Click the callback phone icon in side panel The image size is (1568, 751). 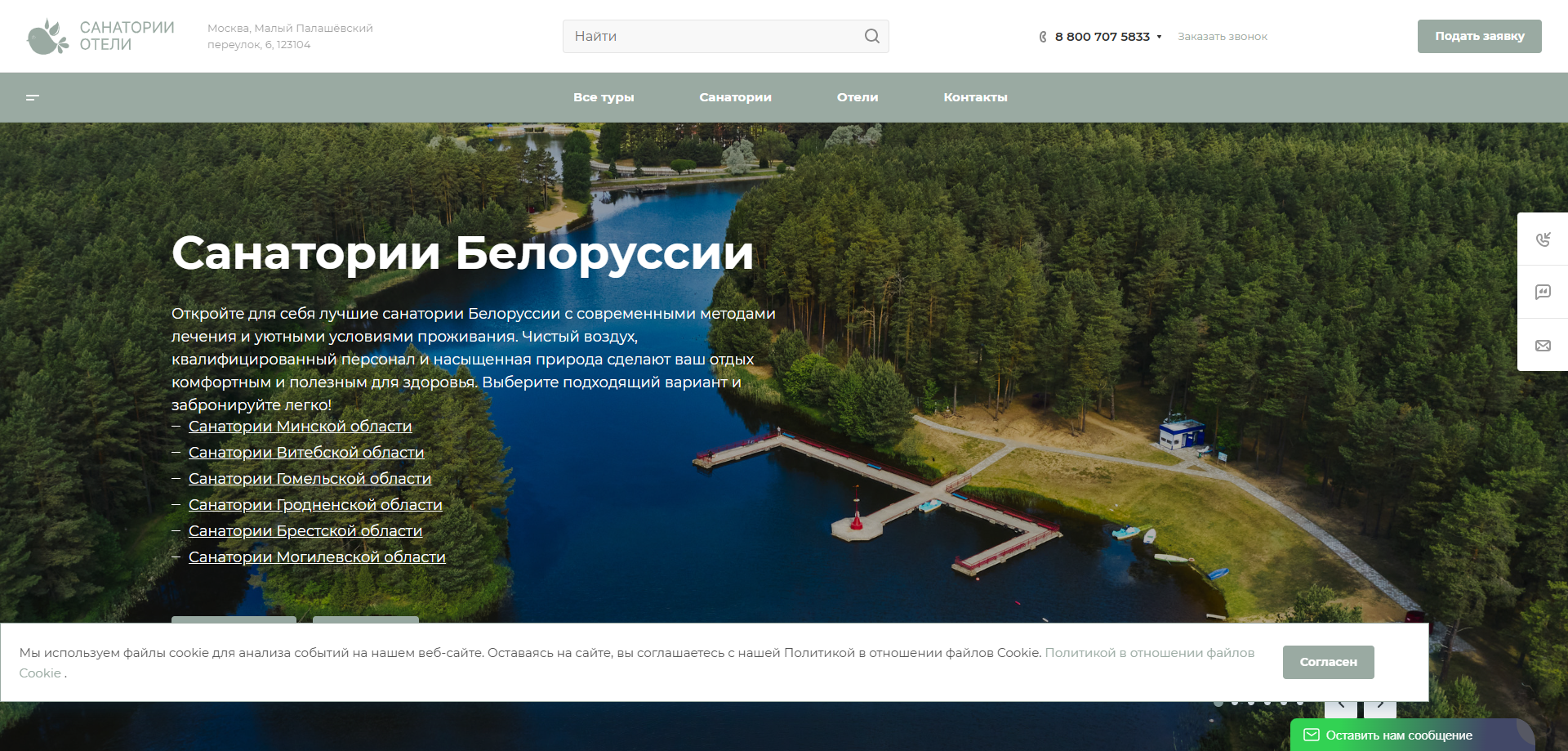point(1543,239)
